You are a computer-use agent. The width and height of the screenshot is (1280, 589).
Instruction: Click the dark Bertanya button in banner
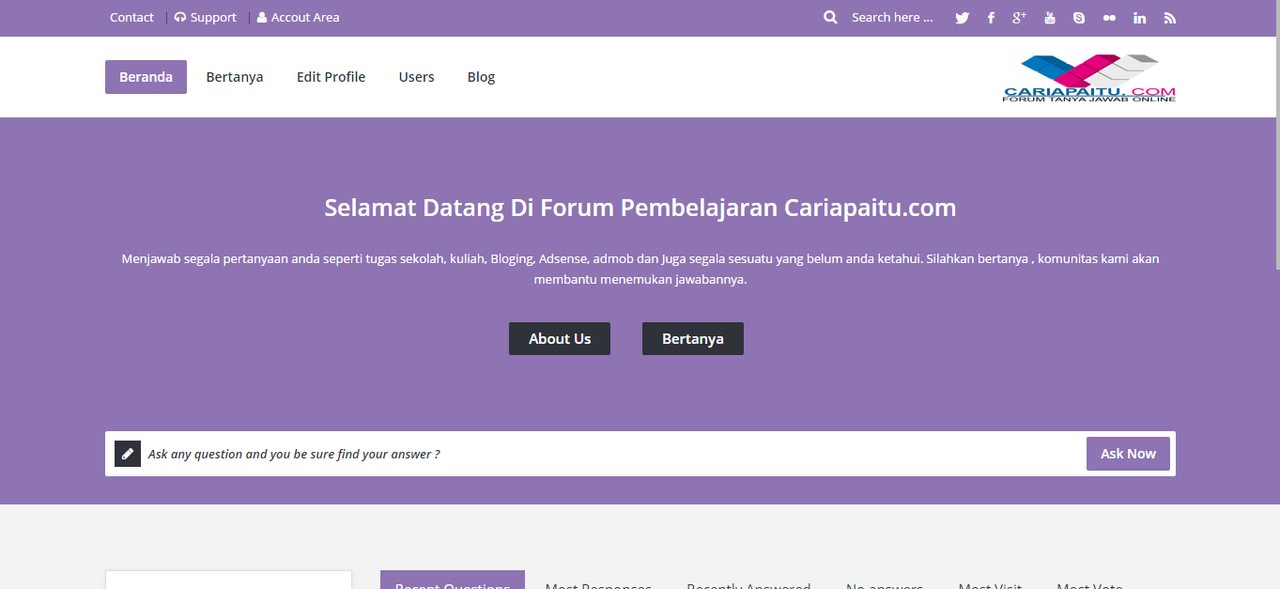693,339
